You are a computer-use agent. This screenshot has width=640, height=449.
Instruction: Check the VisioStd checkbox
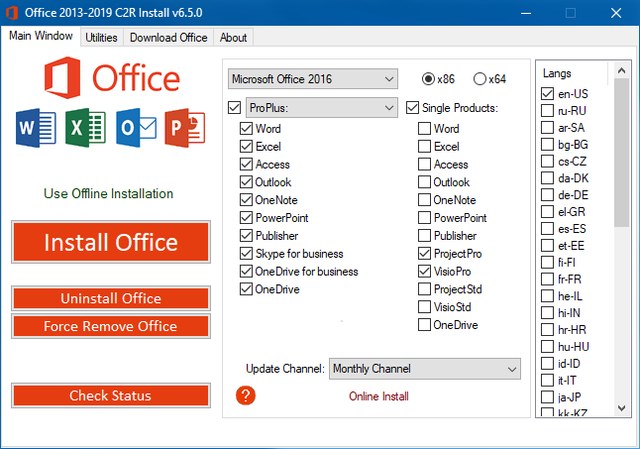424,307
